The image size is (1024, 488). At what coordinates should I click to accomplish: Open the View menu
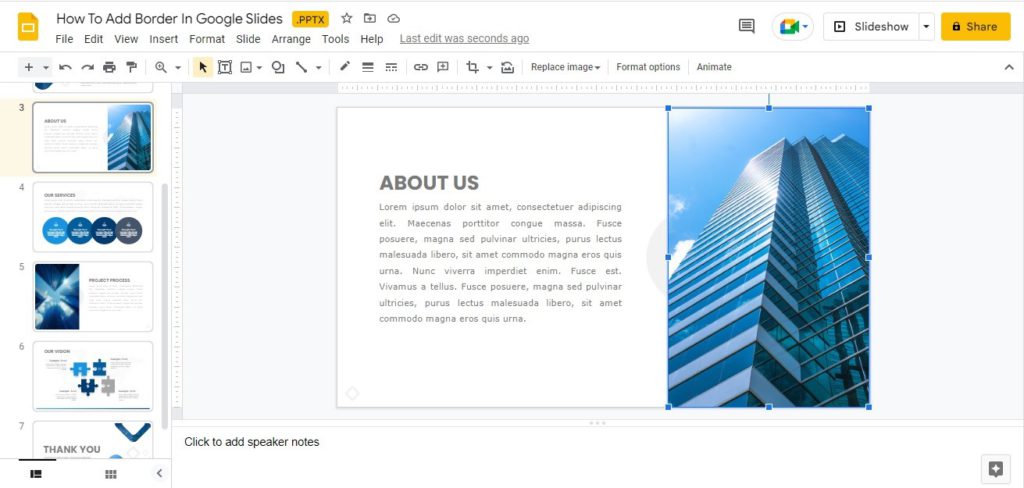click(126, 39)
